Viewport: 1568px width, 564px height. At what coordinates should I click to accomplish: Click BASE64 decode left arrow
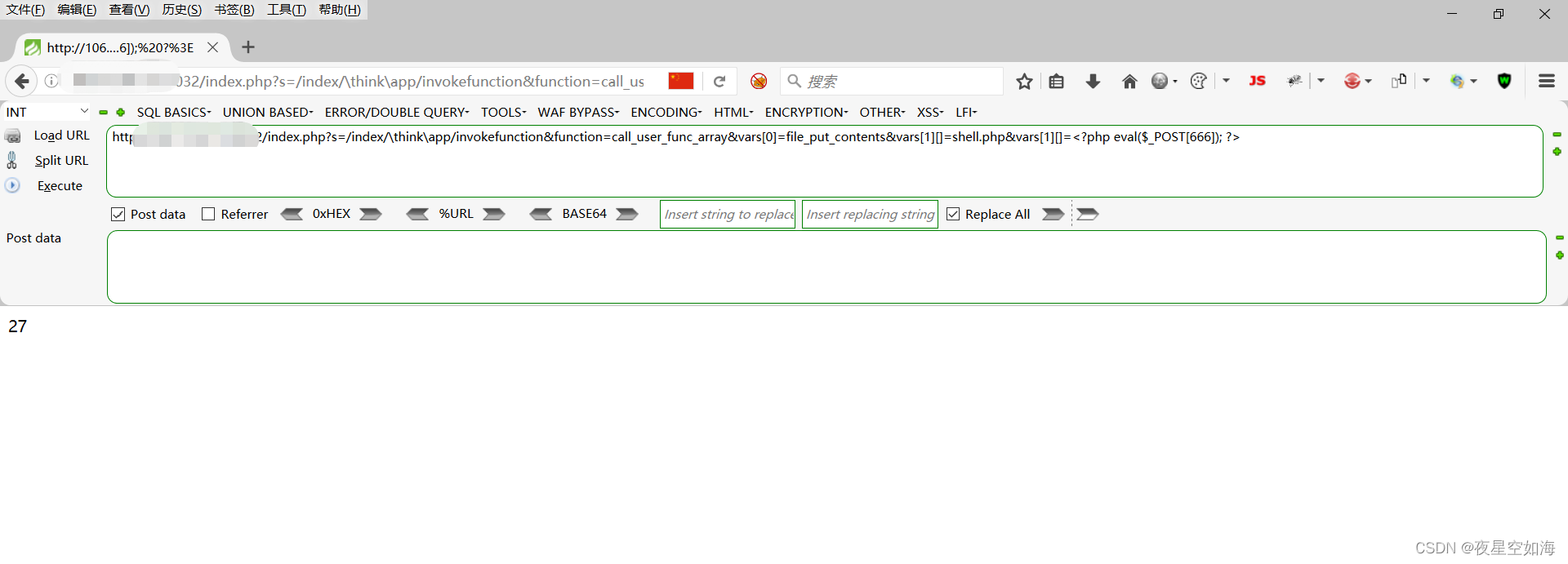541,214
